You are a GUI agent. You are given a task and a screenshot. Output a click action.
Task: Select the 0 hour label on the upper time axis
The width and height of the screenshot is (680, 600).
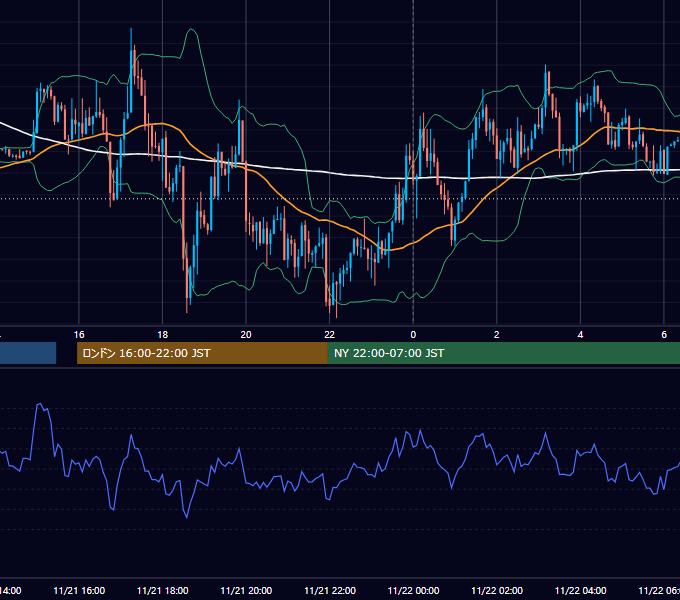413,335
